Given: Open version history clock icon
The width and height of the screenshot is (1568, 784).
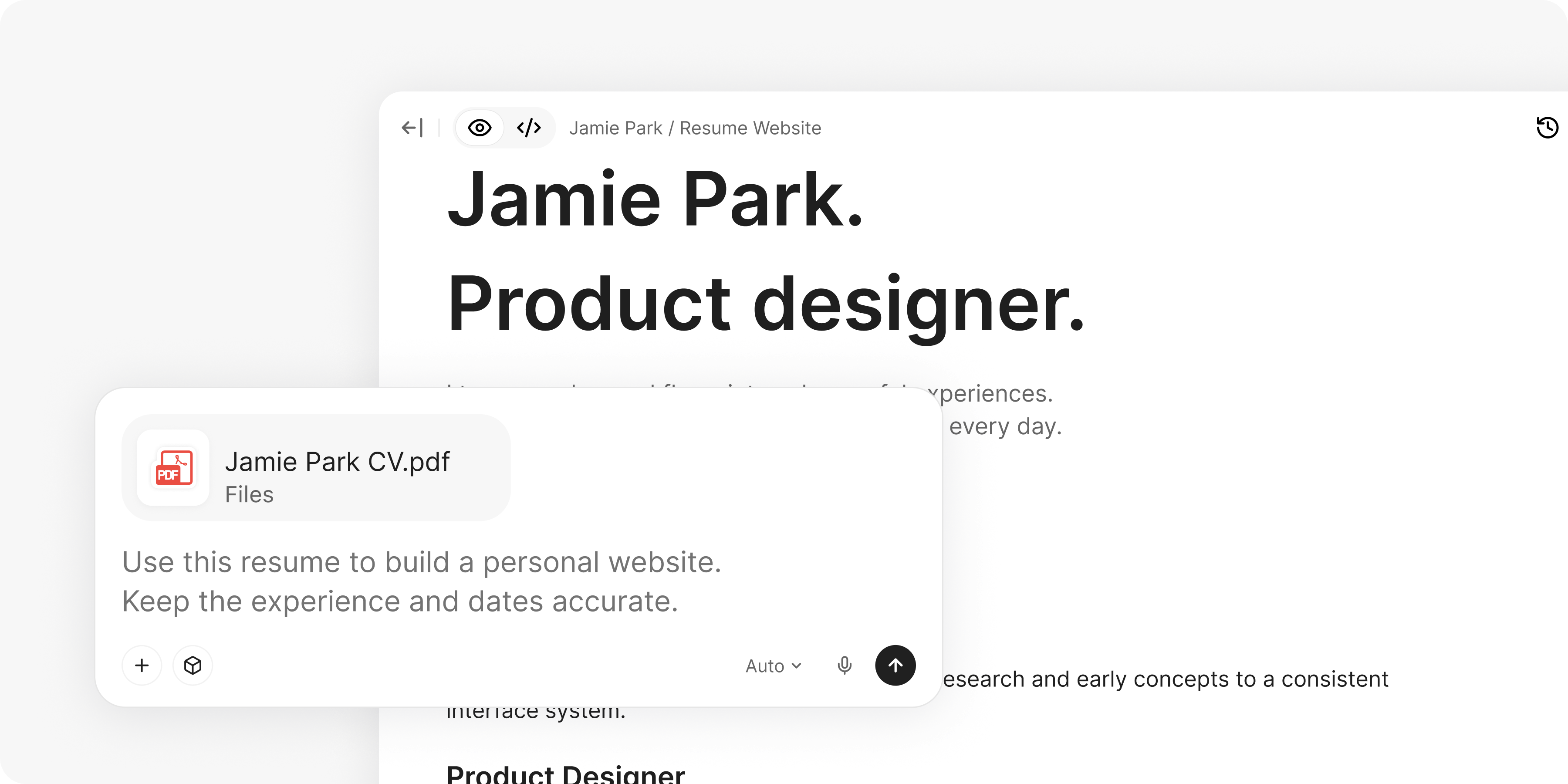Looking at the screenshot, I should [x=1547, y=127].
